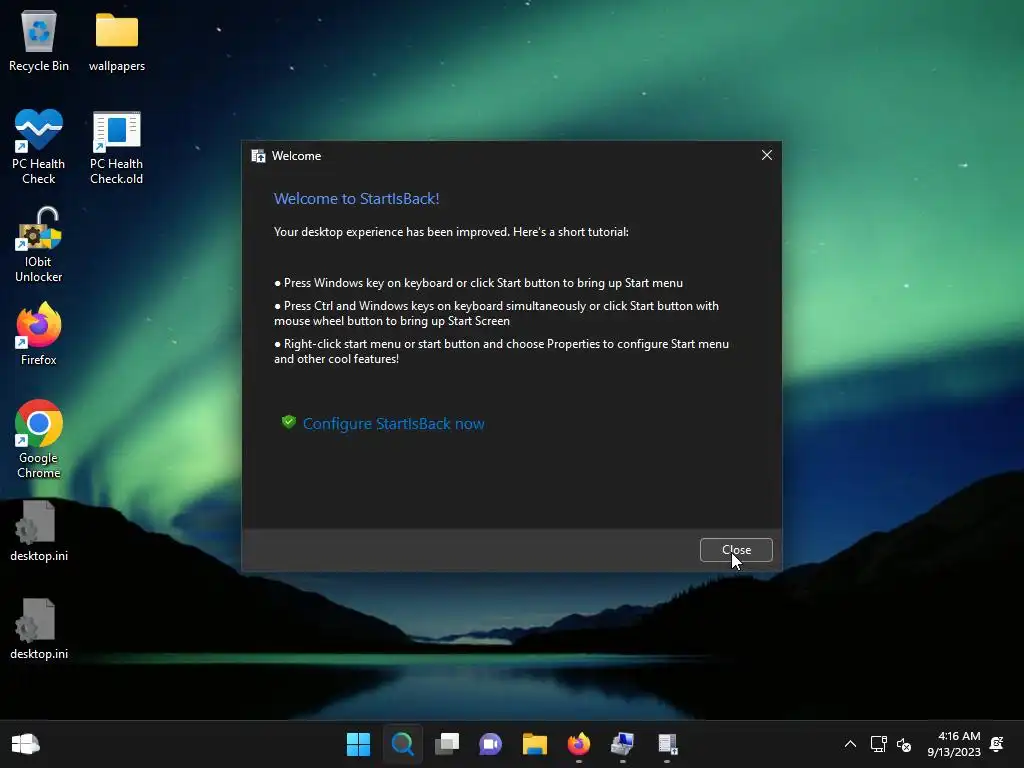Close the Welcome dialog with the X
The width and height of the screenshot is (1024, 768).
pyautogui.click(x=767, y=155)
